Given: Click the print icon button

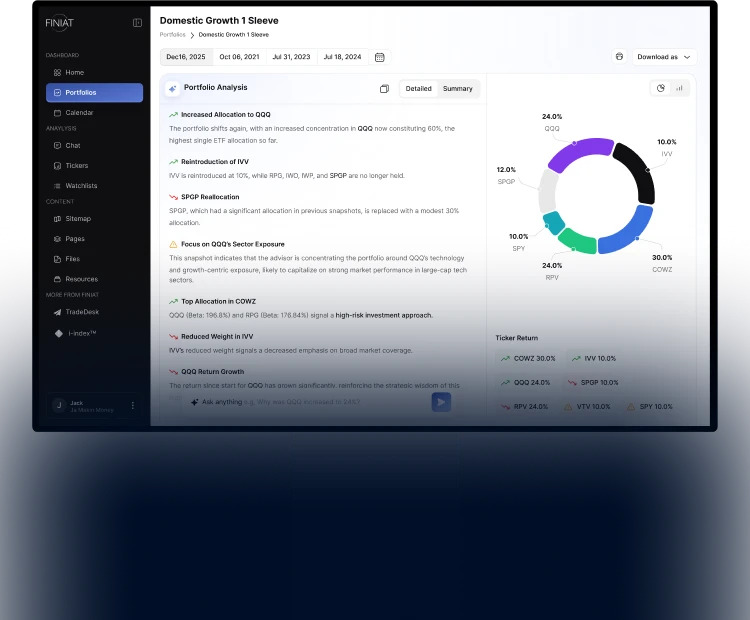Looking at the screenshot, I should 619,56.
